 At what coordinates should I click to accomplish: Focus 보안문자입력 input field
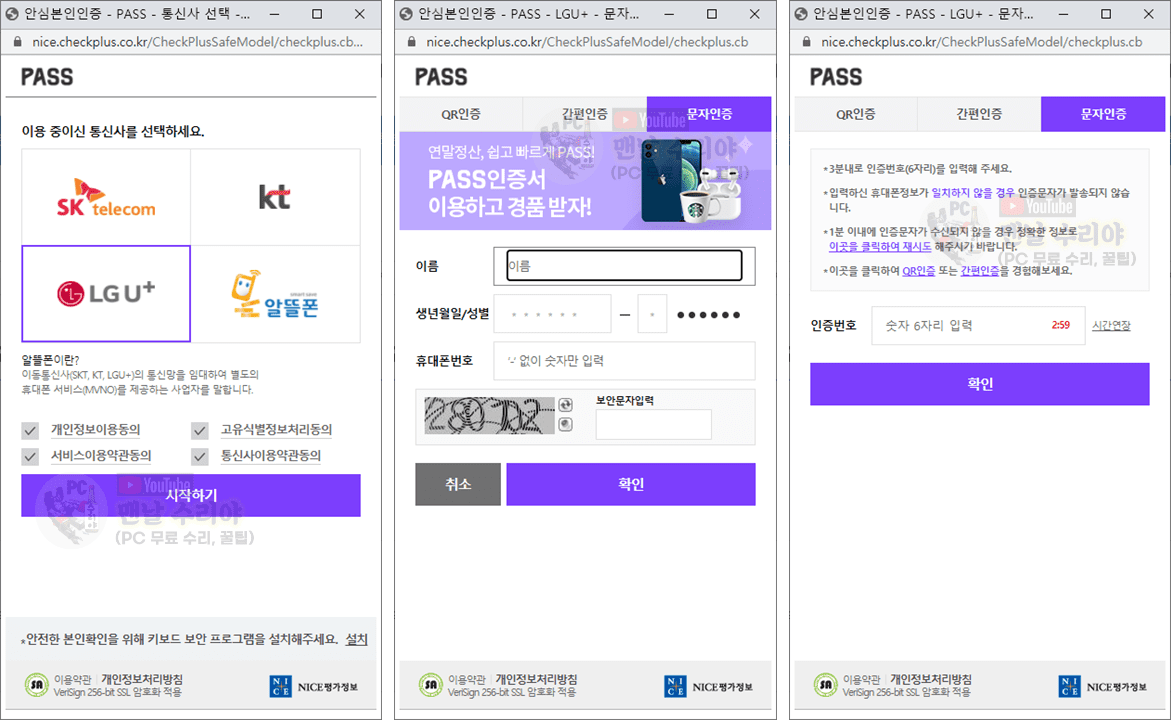pos(653,424)
